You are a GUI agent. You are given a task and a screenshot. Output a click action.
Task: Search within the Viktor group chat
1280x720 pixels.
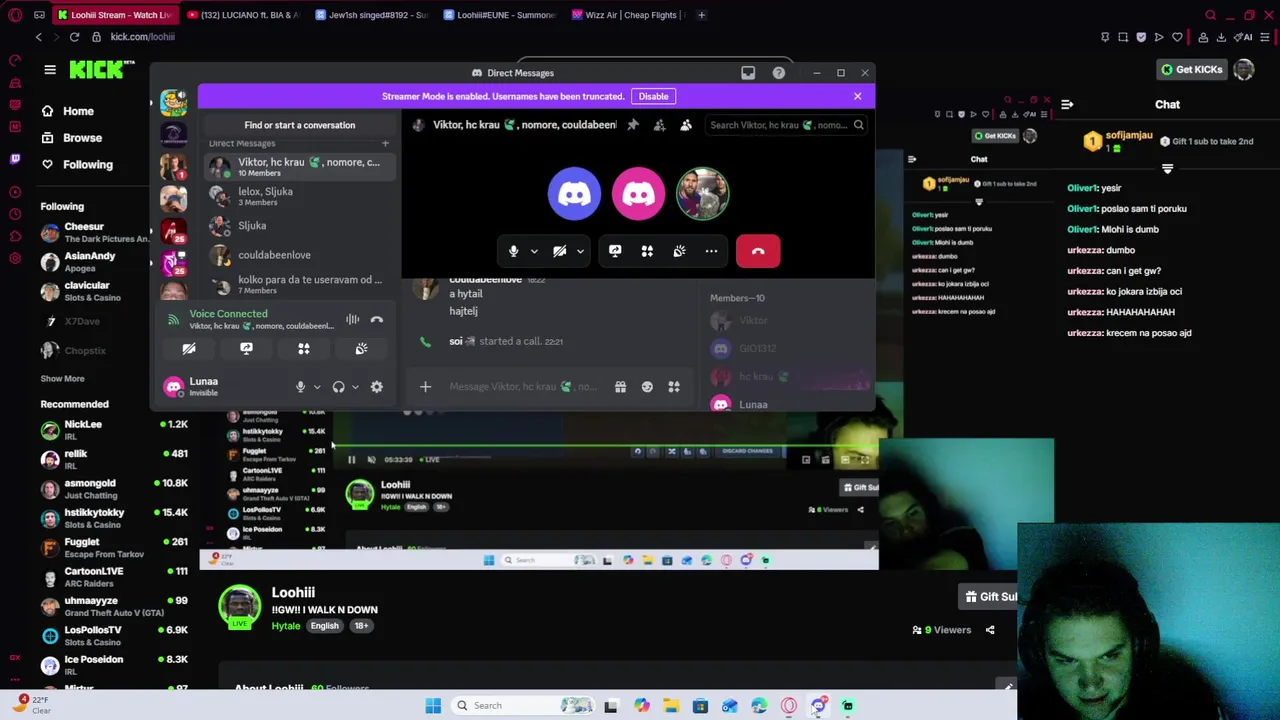click(786, 125)
